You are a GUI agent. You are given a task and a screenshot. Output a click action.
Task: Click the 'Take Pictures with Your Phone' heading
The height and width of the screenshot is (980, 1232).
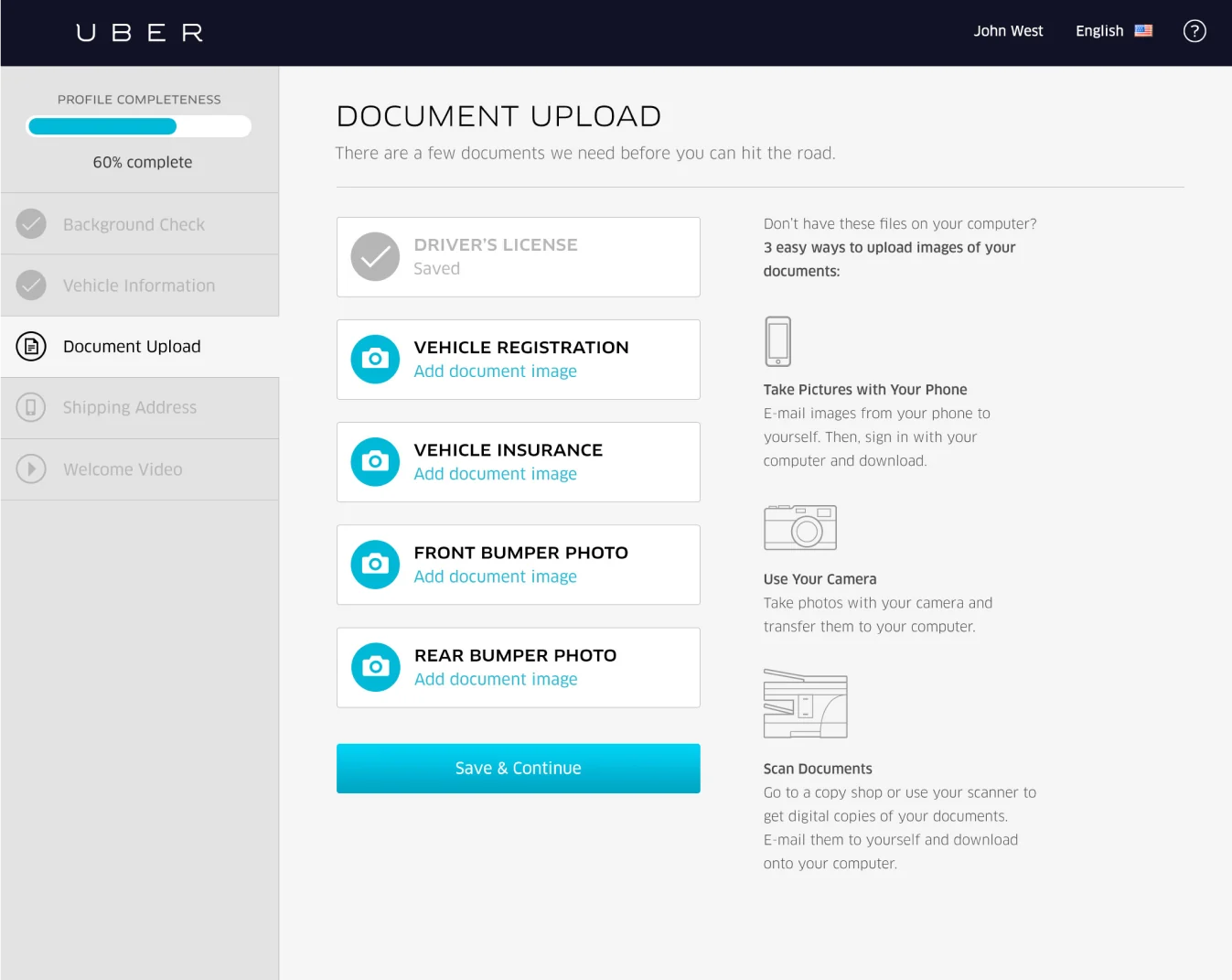point(865,390)
